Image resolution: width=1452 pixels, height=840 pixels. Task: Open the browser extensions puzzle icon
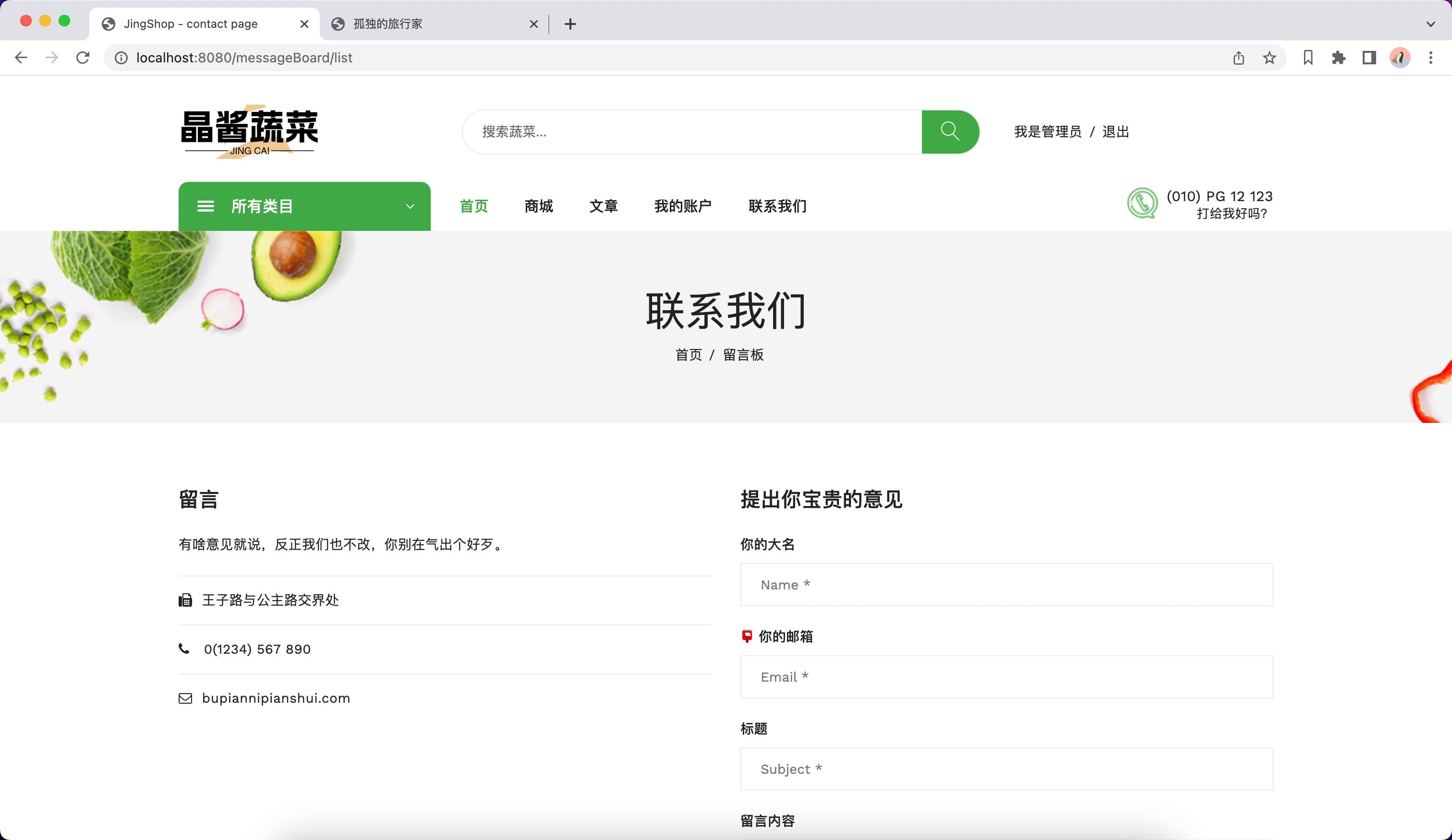(1339, 58)
